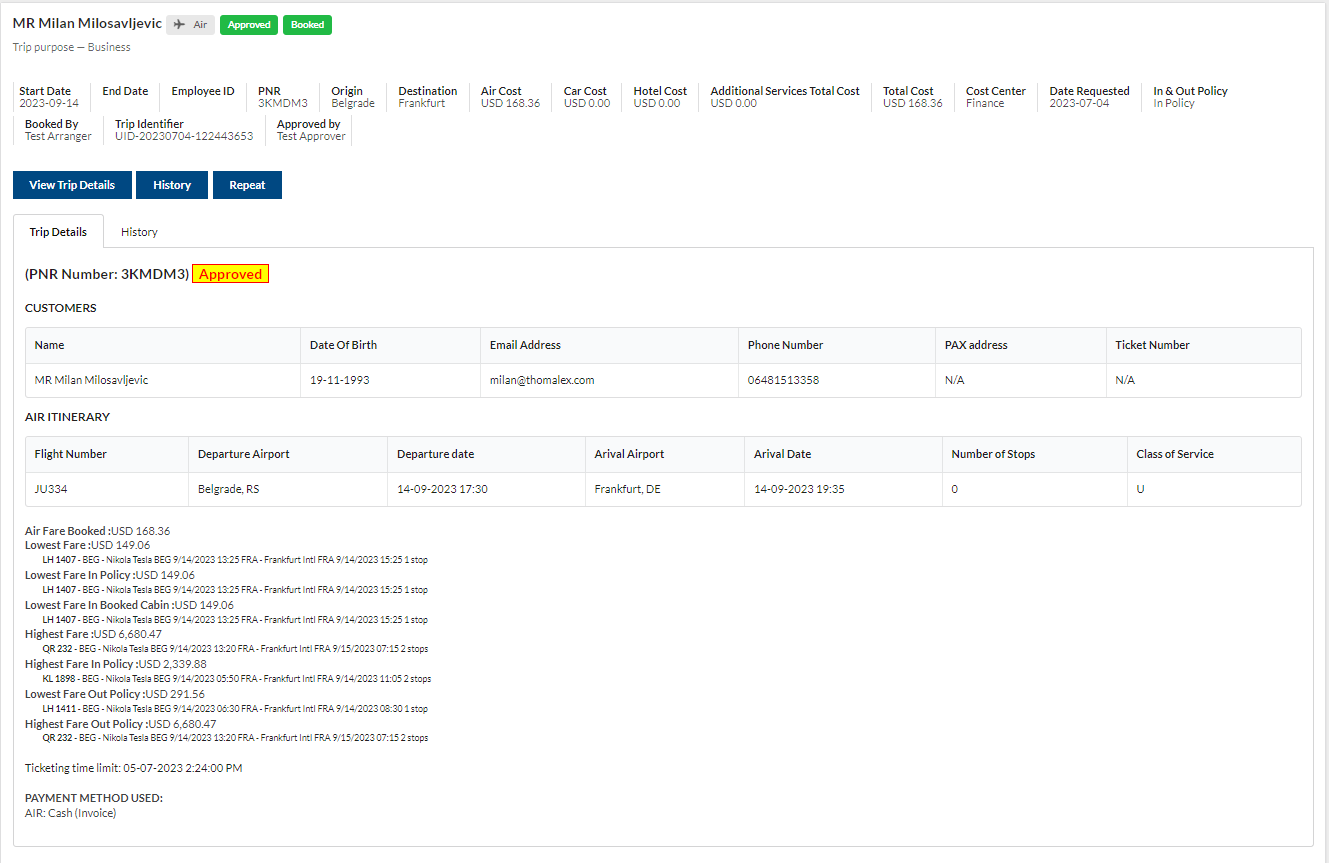Screen dimensions: 1329x863
Task: Click Start Date value 2023-09-14
Action: [x=49, y=103]
